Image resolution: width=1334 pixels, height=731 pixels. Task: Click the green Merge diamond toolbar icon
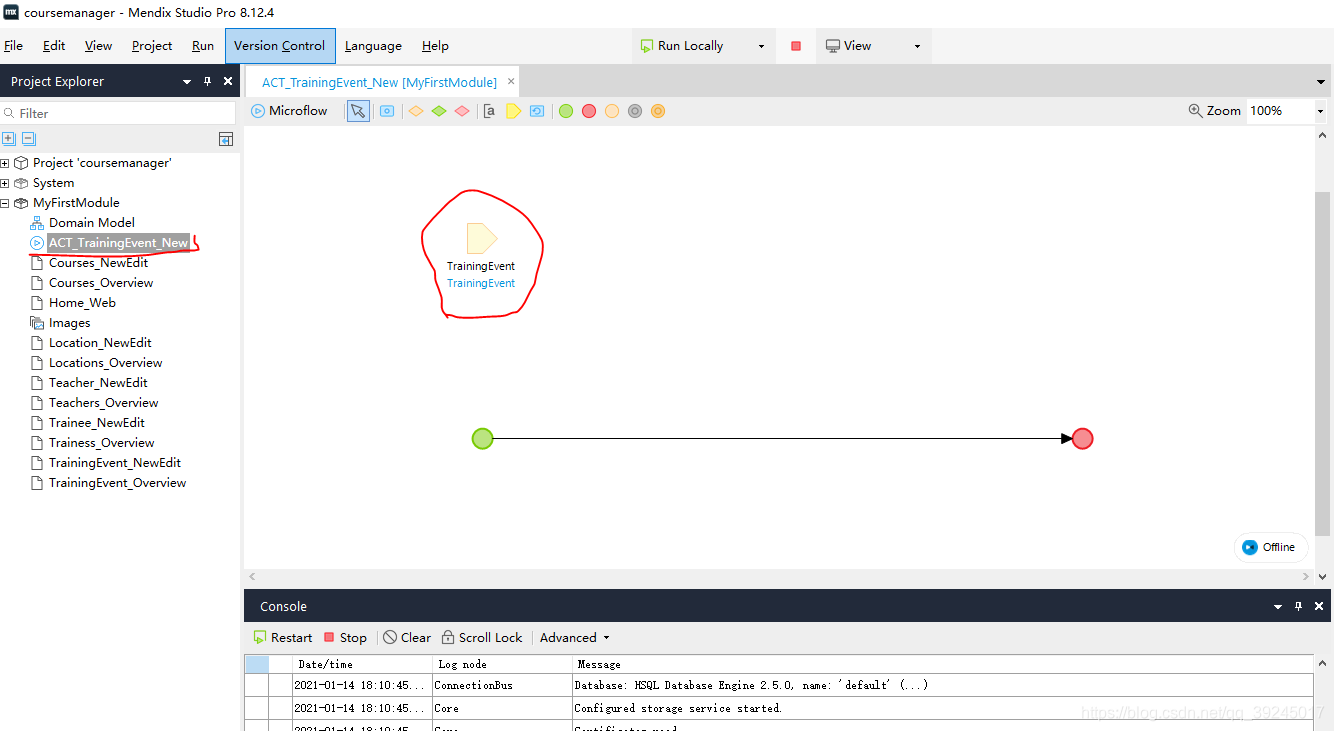[x=439, y=111]
